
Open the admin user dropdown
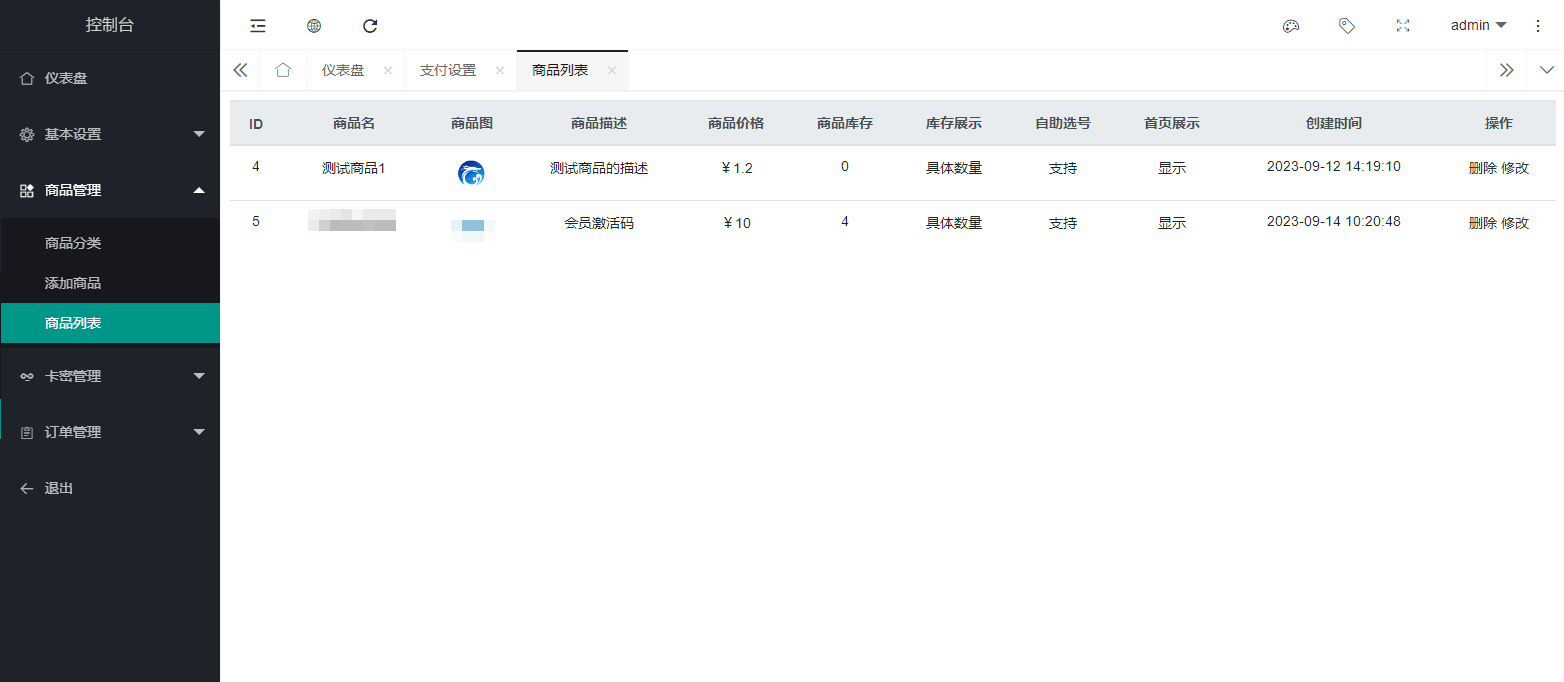tap(1478, 26)
